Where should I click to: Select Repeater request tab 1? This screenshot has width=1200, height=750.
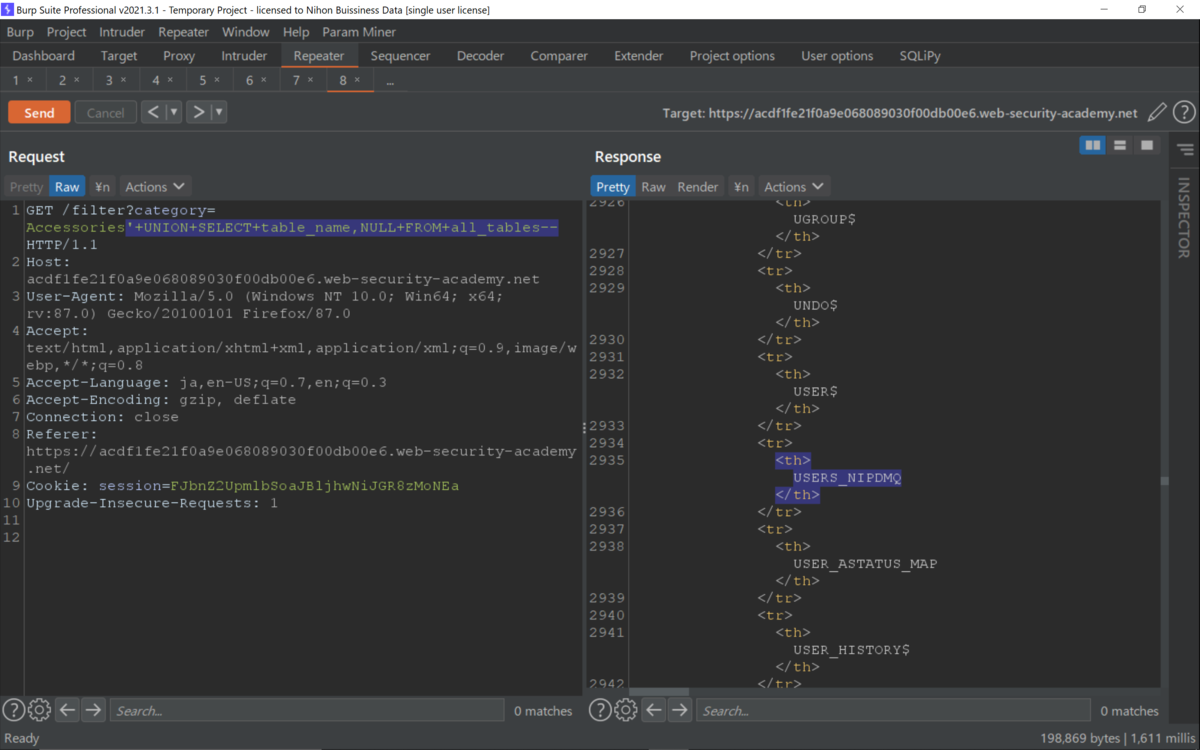22,80
